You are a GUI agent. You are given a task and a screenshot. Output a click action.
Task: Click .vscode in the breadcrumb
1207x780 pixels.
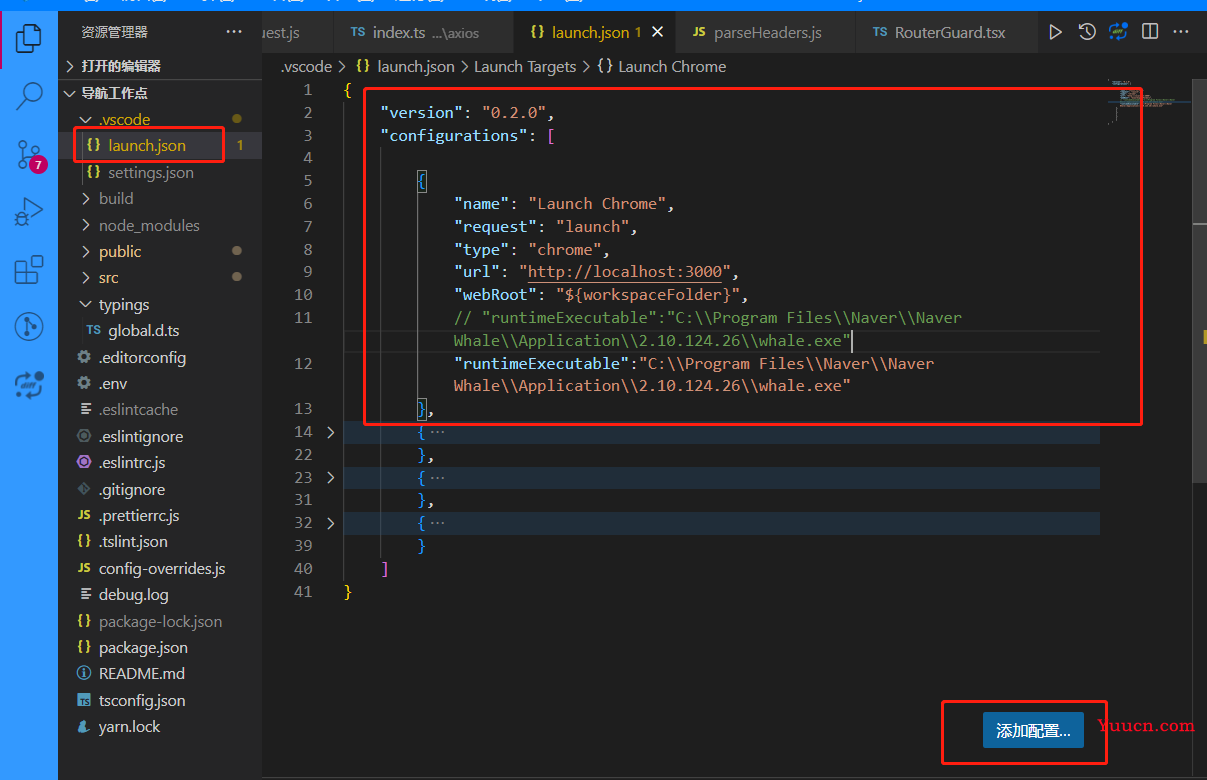[305, 66]
